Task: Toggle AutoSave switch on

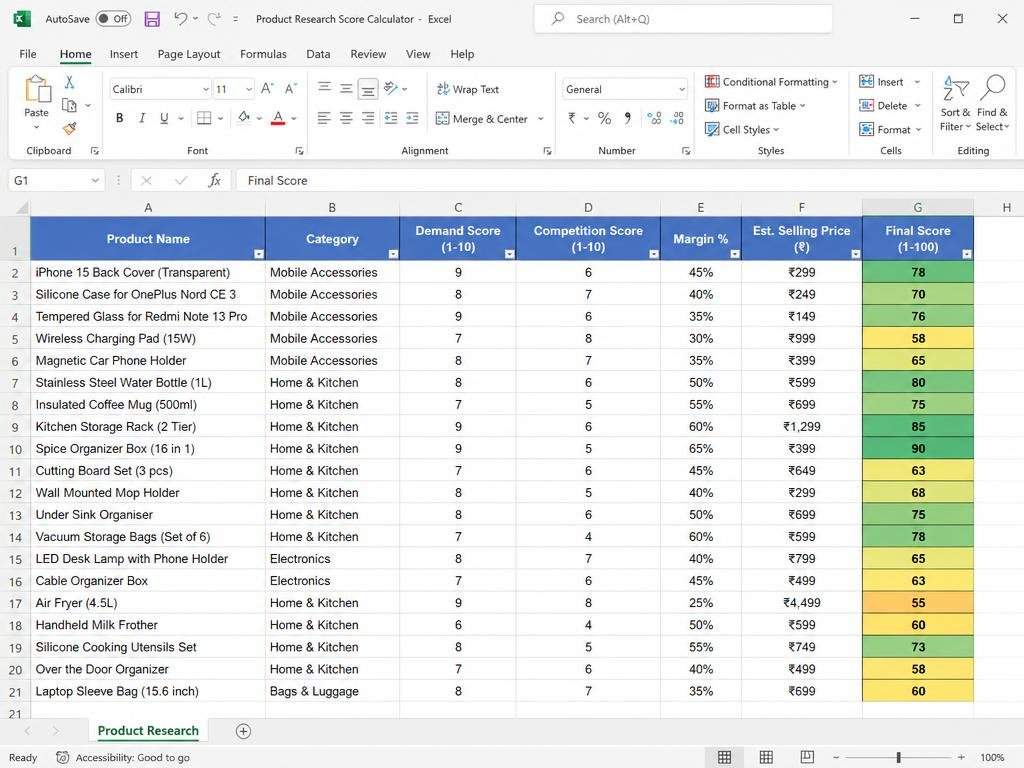Action: coord(113,19)
